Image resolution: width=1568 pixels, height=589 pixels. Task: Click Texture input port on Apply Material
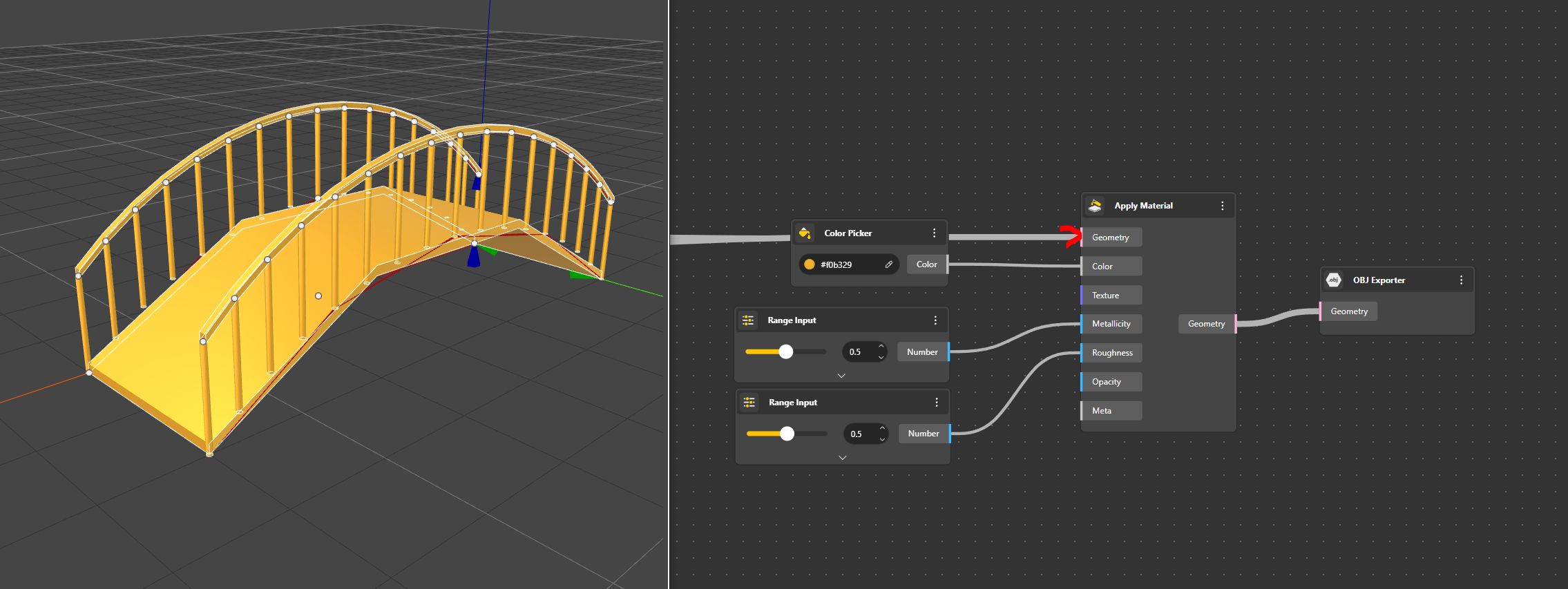pyautogui.click(x=1111, y=296)
